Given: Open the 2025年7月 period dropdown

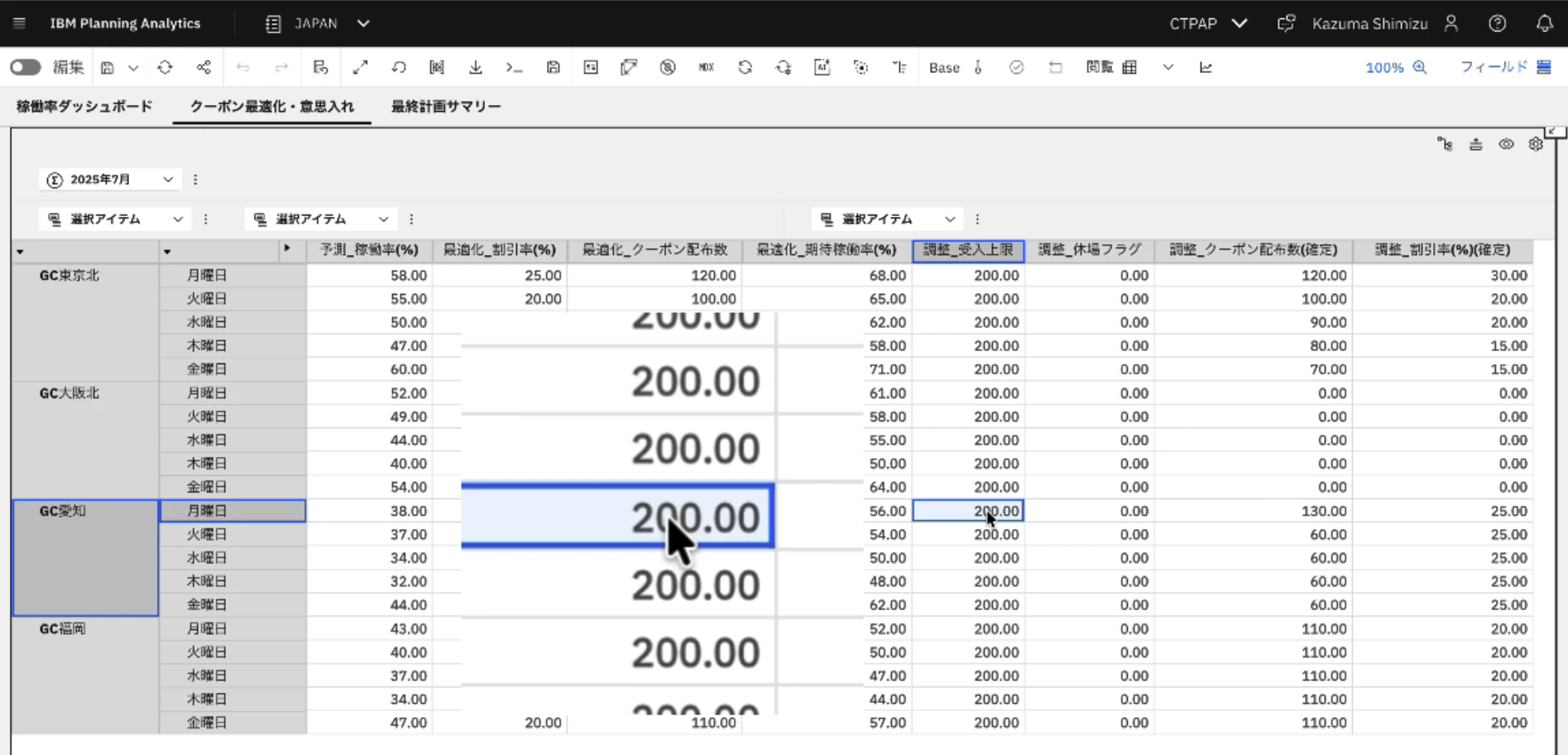Looking at the screenshot, I should [110, 179].
